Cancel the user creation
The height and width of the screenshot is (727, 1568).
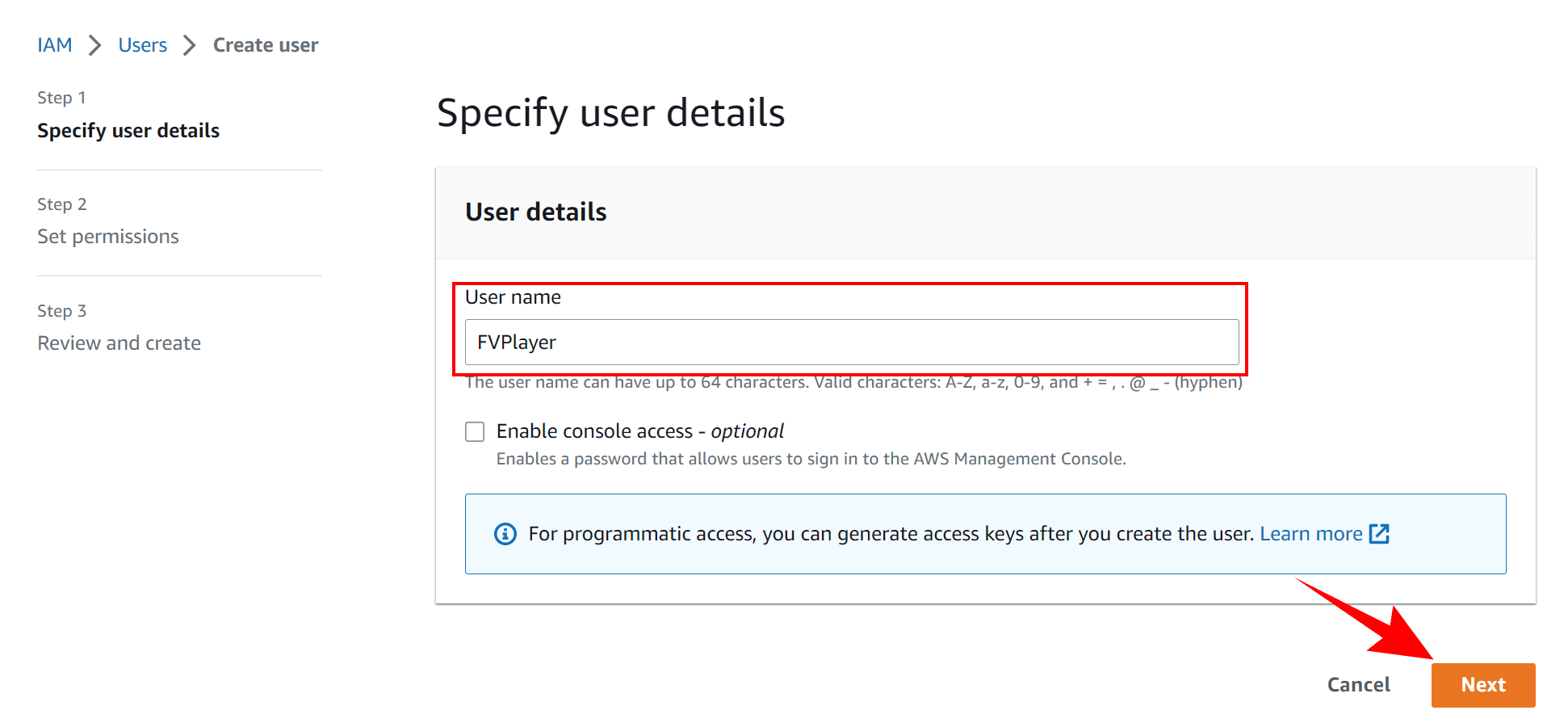click(x=1359, y=685)
